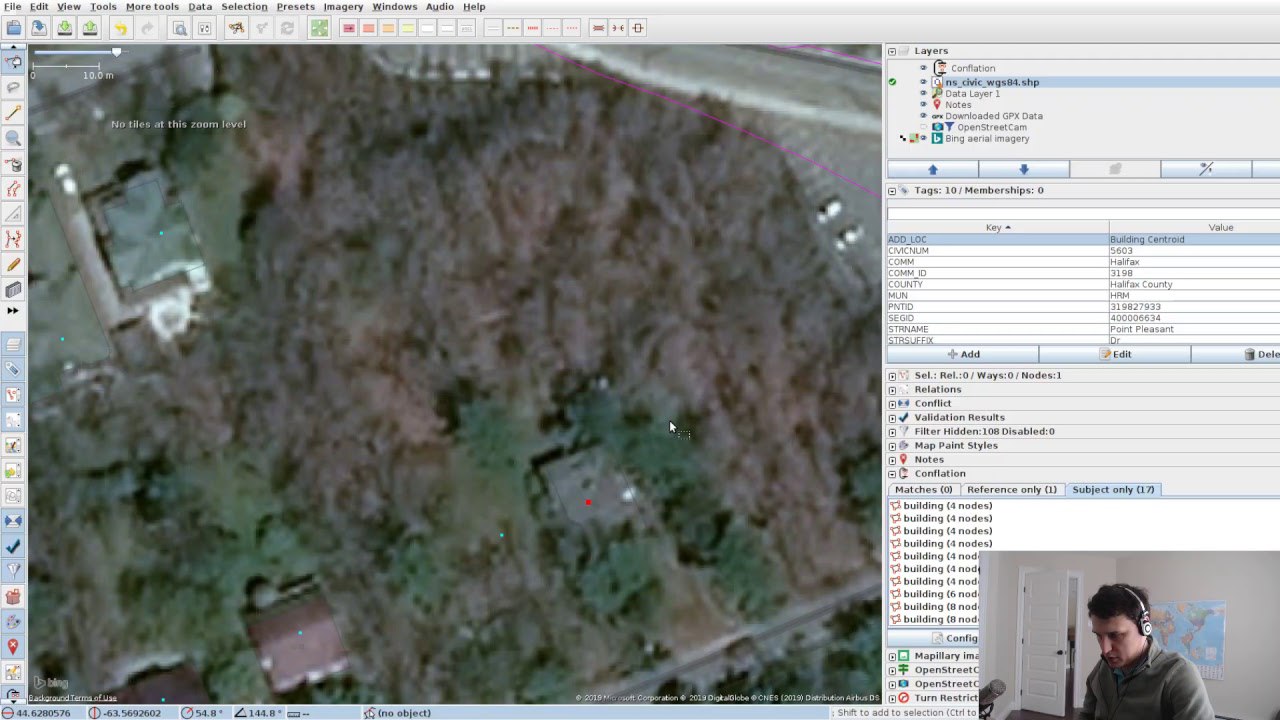This screenshot has width=1280, height=720.
Task: Select the Delete mode tool
Action: 13,164
